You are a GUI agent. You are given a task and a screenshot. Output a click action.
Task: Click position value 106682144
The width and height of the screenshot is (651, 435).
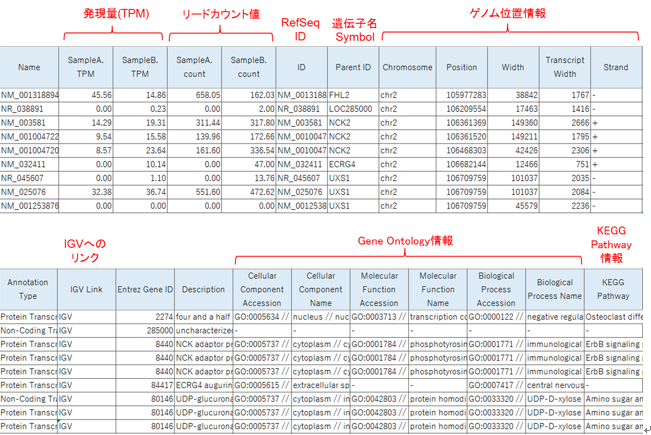(462, 164)
